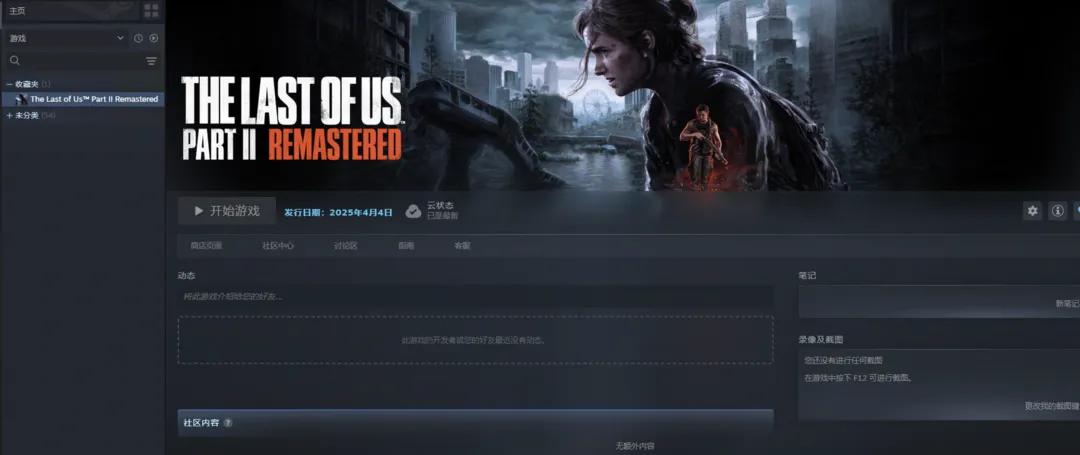This screenshot has height=455, width=1080.
Task: Click the activity post input field
Action: pos(475,297)
